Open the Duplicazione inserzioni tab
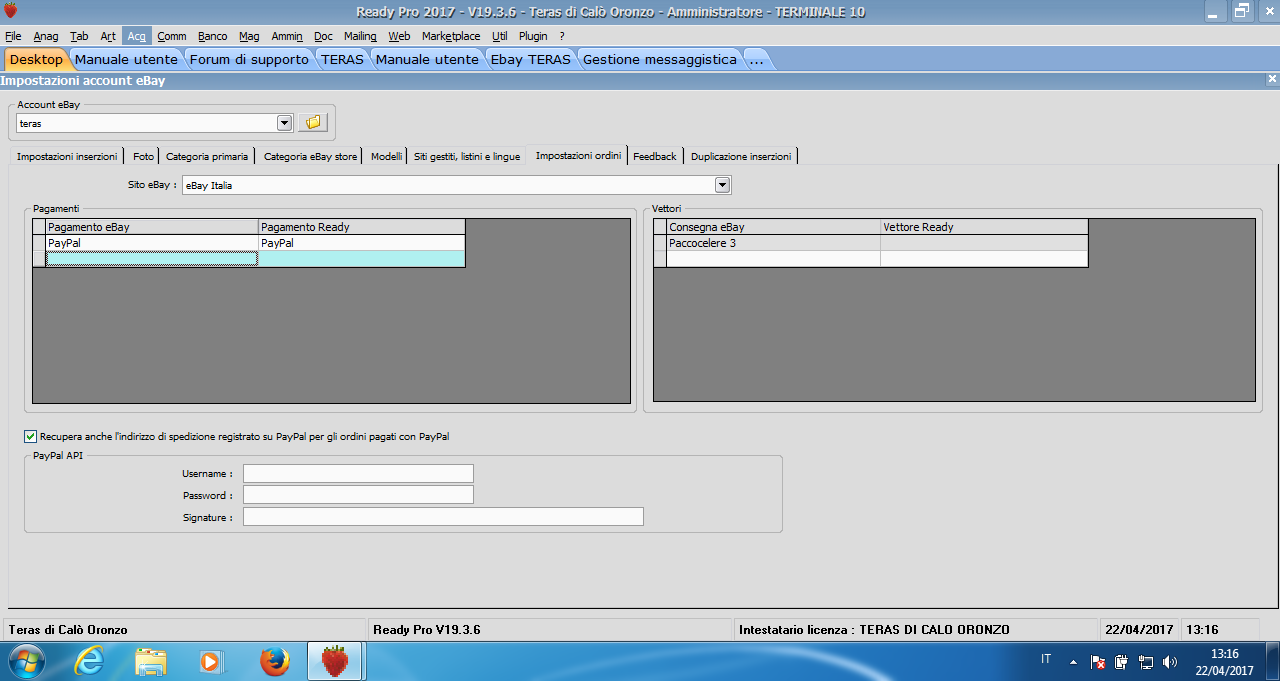The width and height of the screenshot is (1280, 681). pos(741,157)
